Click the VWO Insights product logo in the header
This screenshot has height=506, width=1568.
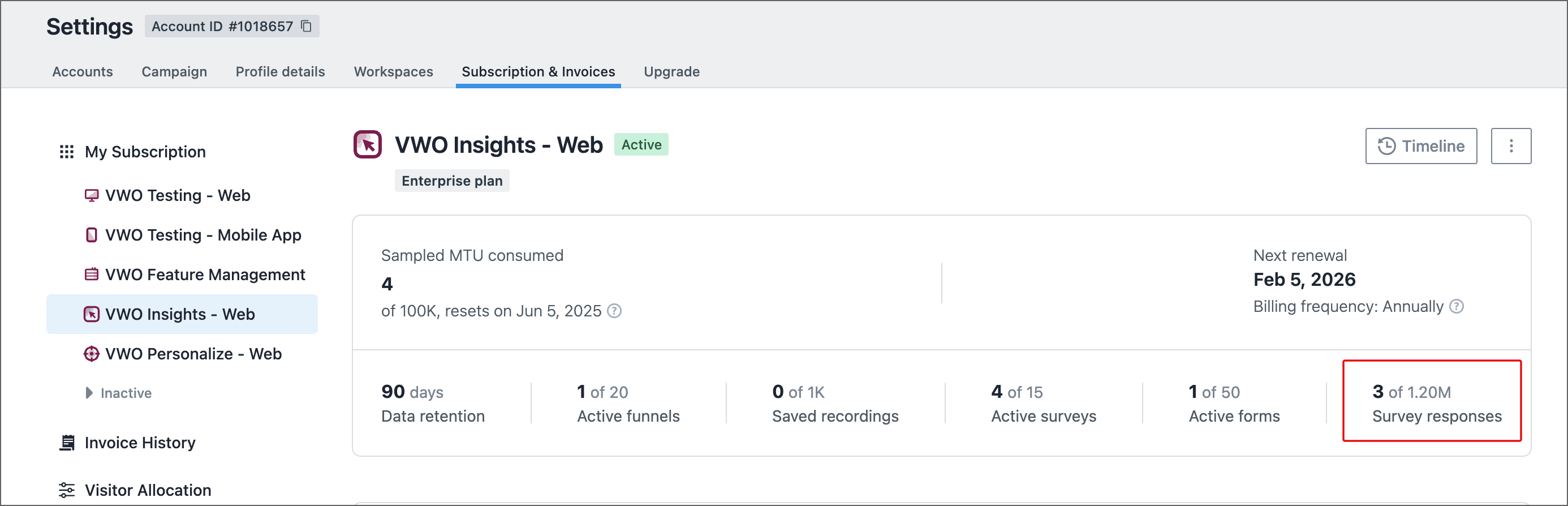368,145
